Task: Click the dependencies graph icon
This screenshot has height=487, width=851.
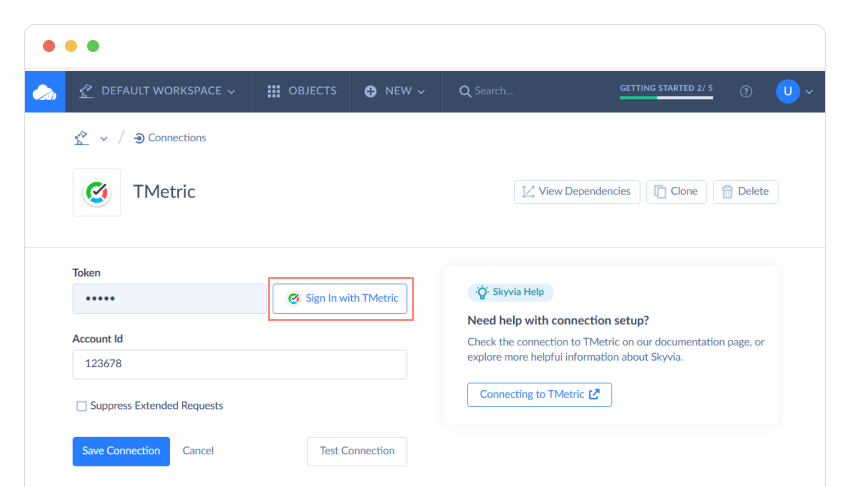Action: coord(528,192)
